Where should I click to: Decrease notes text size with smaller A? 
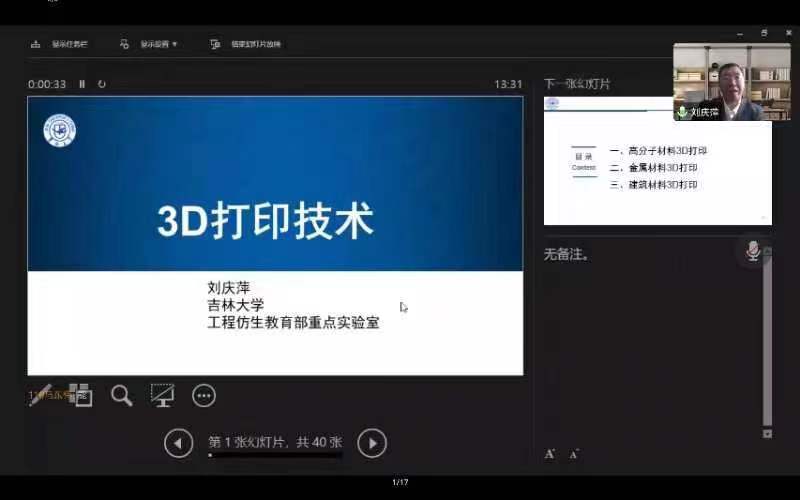[x=574, y=454]
